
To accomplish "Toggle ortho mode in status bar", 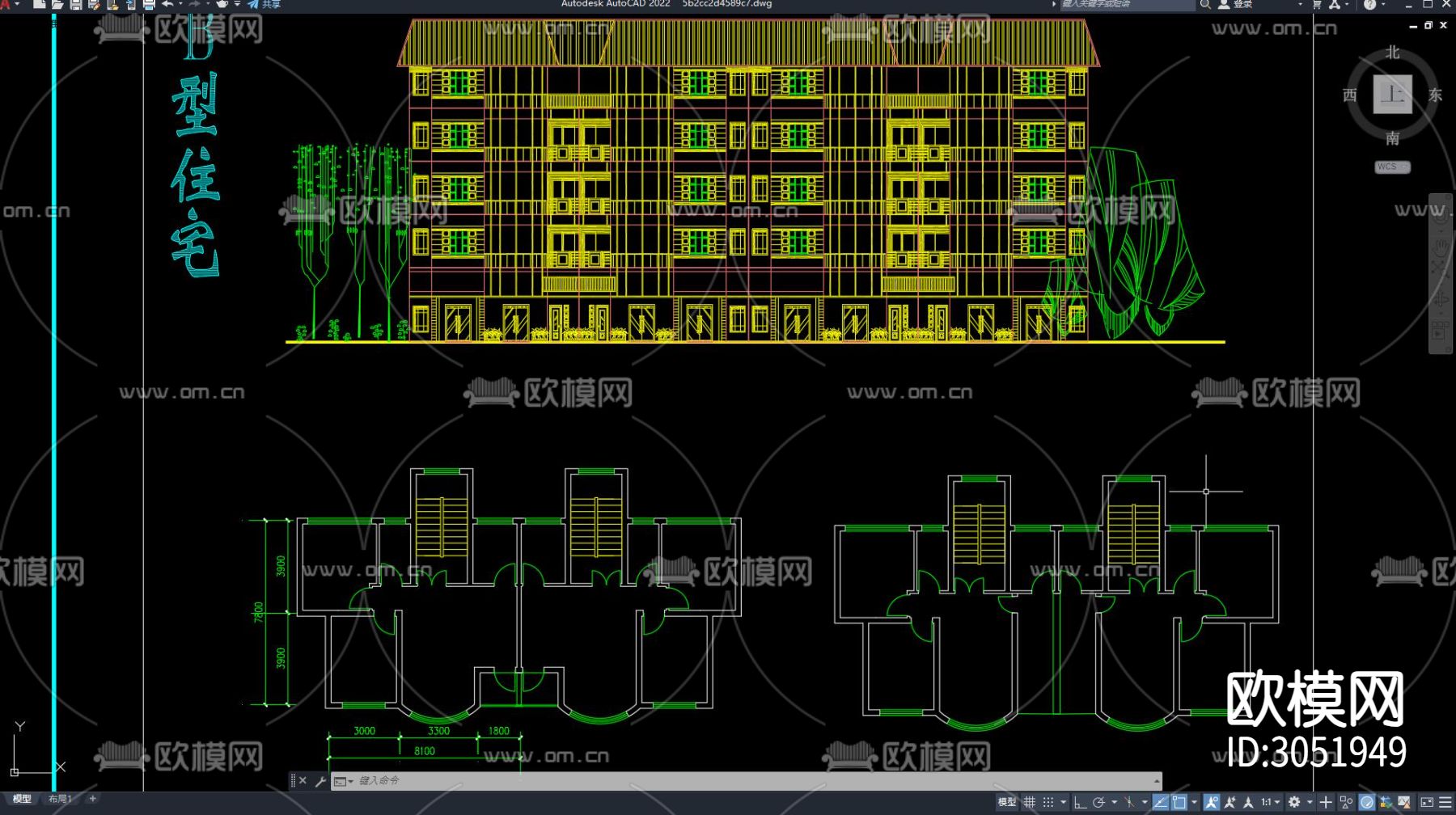I will tap(1080, 802).
